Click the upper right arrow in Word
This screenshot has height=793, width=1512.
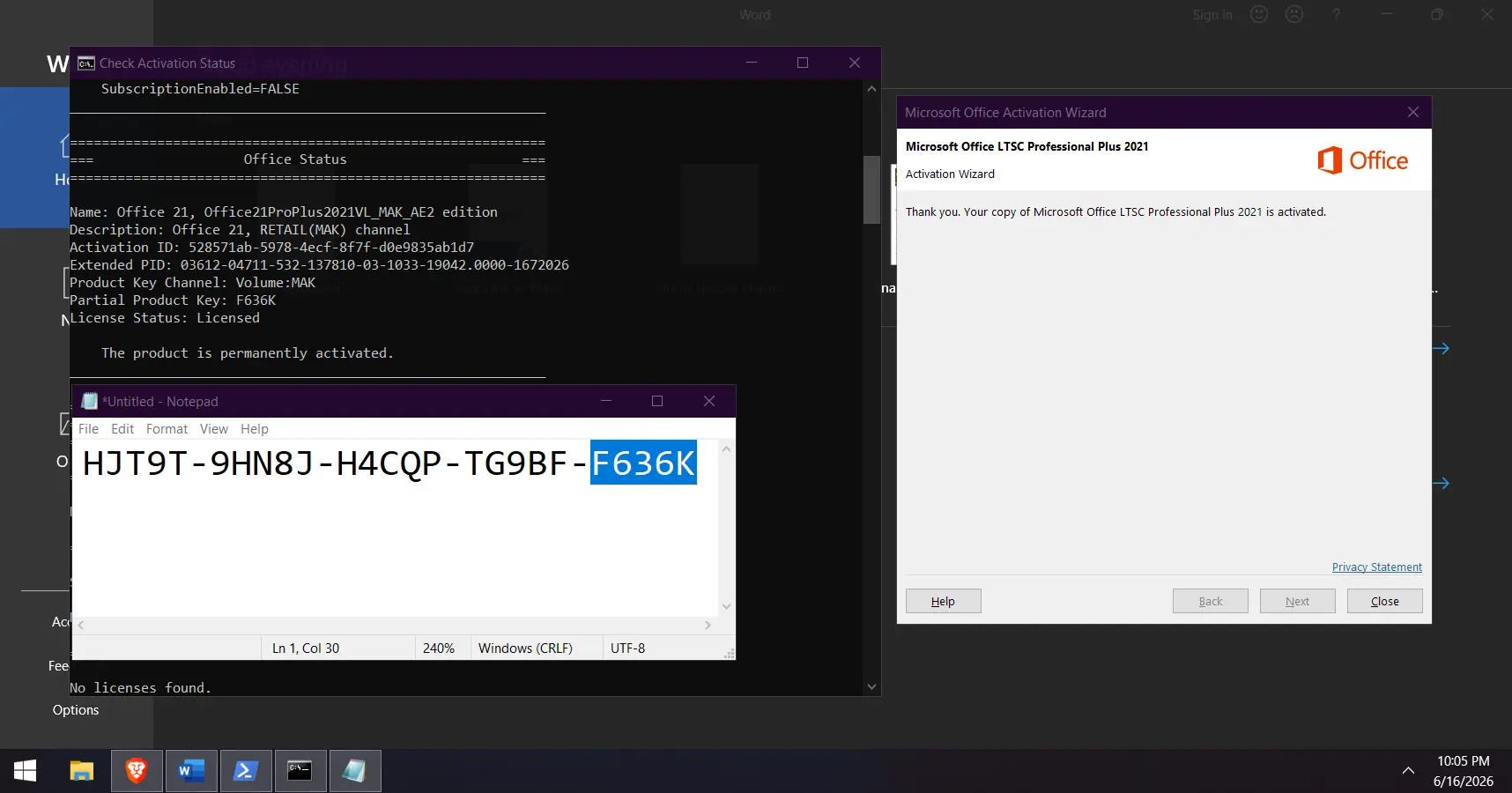[1441, 349]
